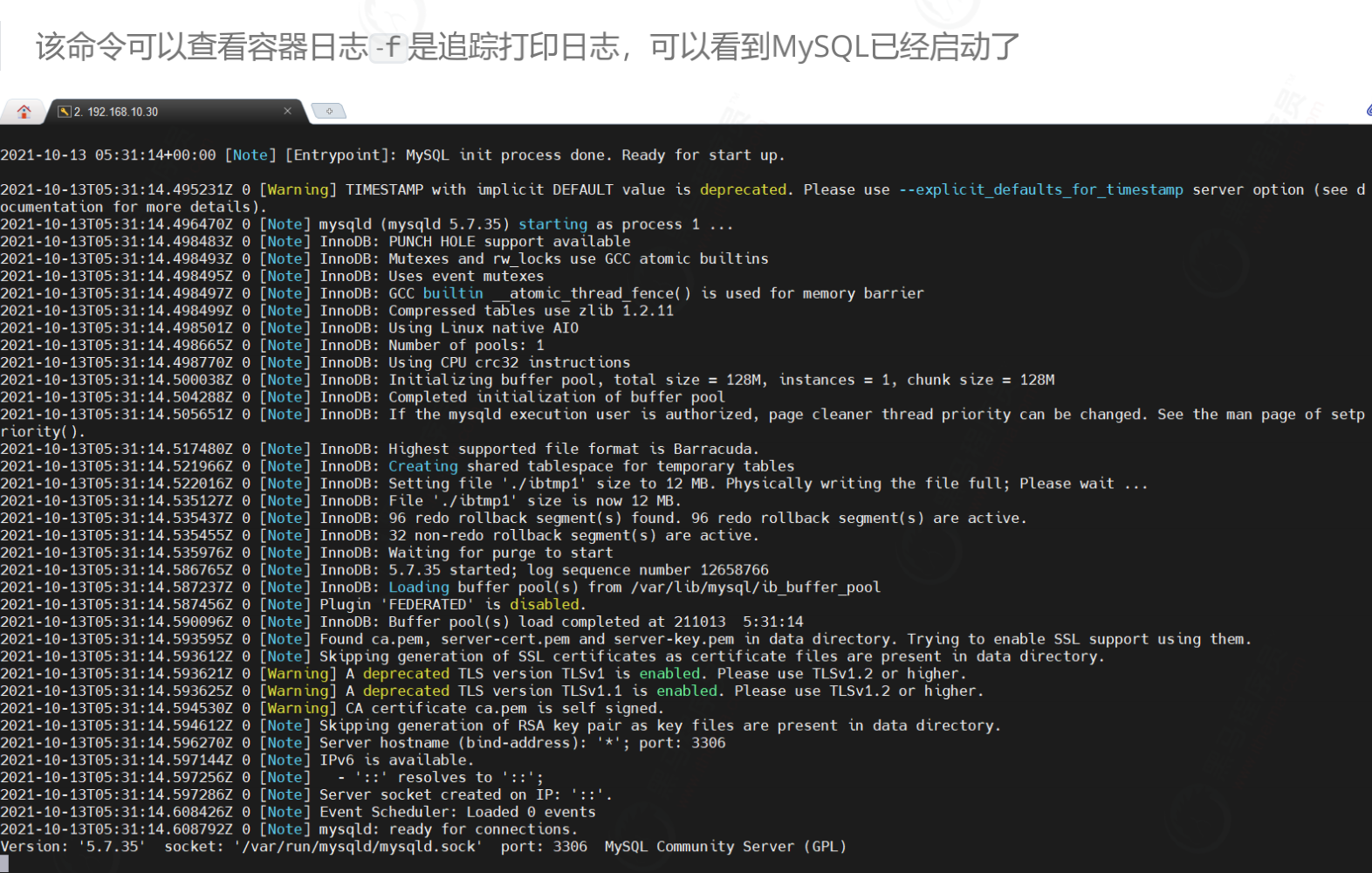Click the 'PUNCH HOLE support available' log line
This screenshot has width=1372, height=873.
coord(509,242)
